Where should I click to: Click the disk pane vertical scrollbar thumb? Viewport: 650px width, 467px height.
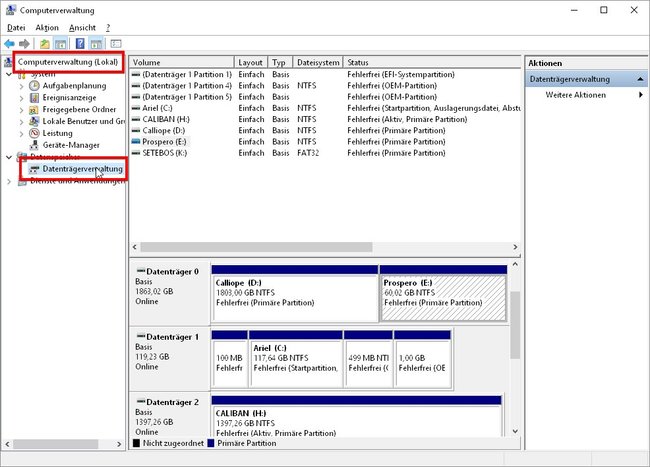pos(515,325)
